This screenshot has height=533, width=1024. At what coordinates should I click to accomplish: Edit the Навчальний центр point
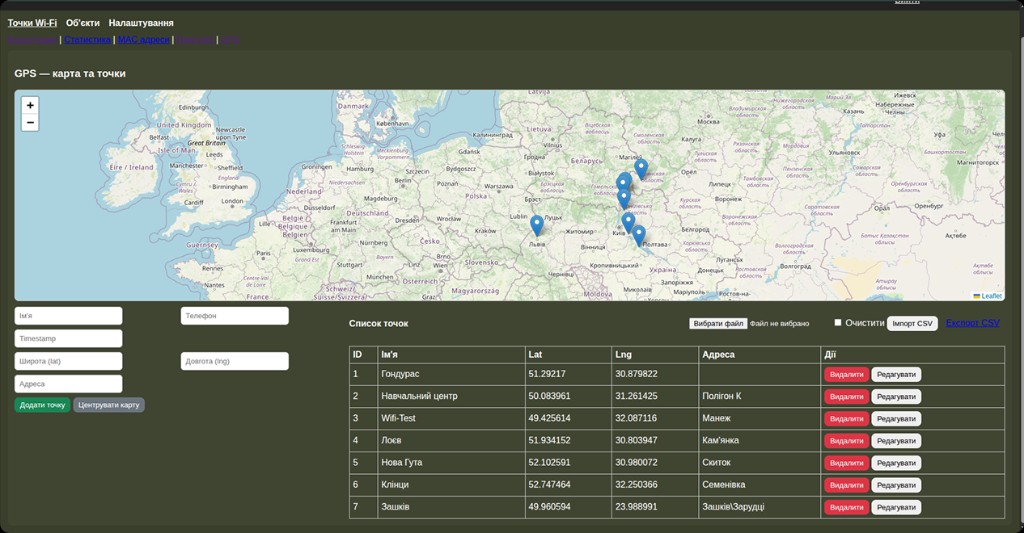[x=896, y=396]
